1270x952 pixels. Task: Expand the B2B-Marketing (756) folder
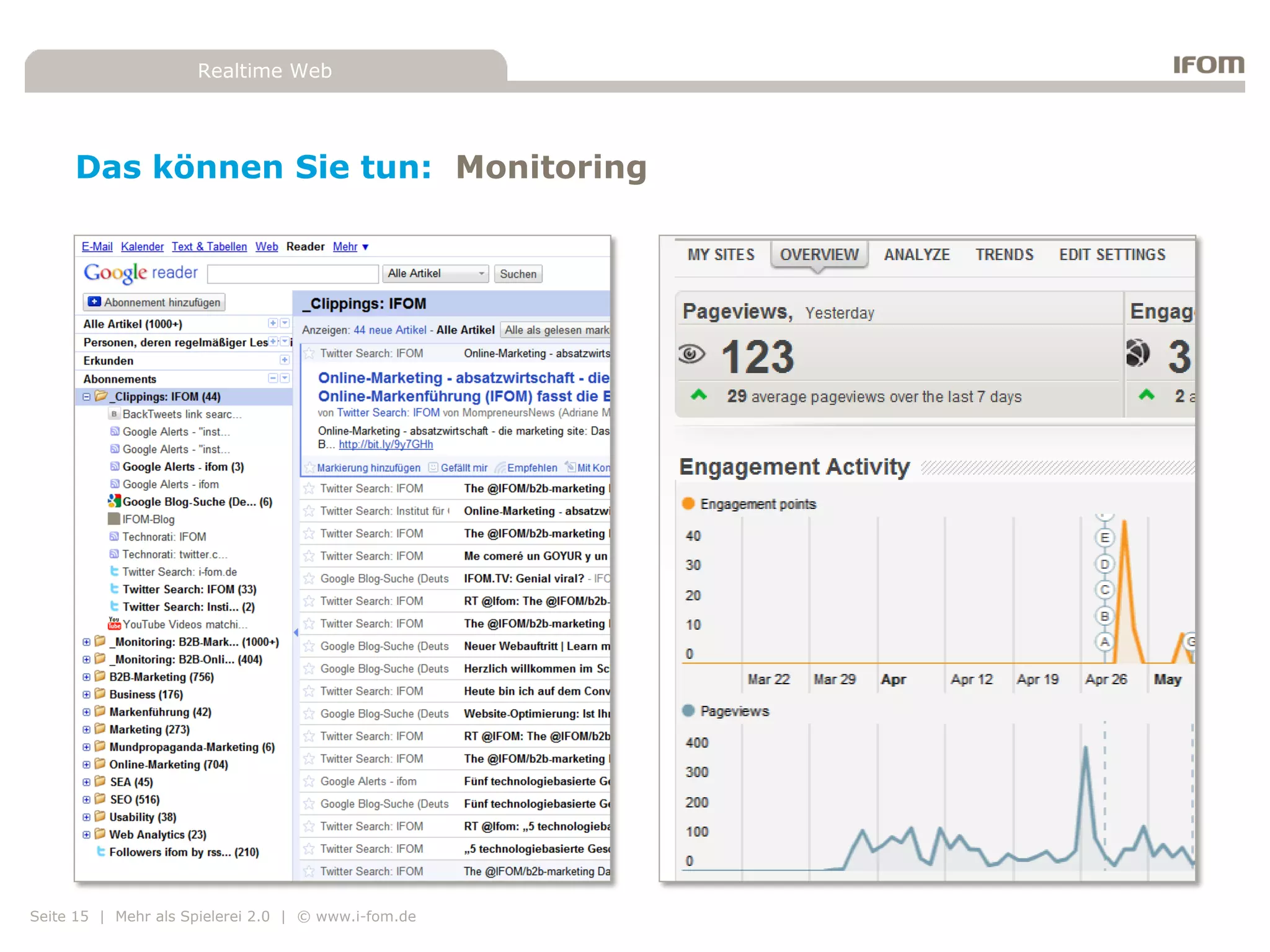[x=87, y=677]
